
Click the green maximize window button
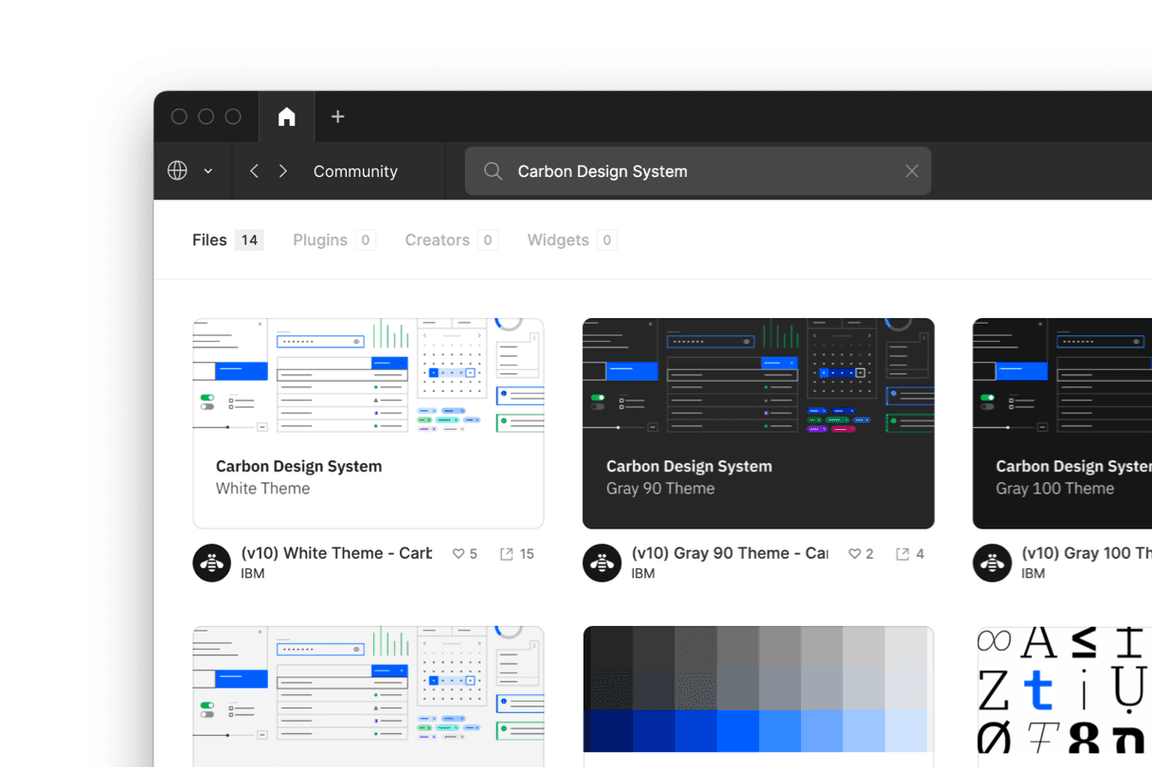233,117
